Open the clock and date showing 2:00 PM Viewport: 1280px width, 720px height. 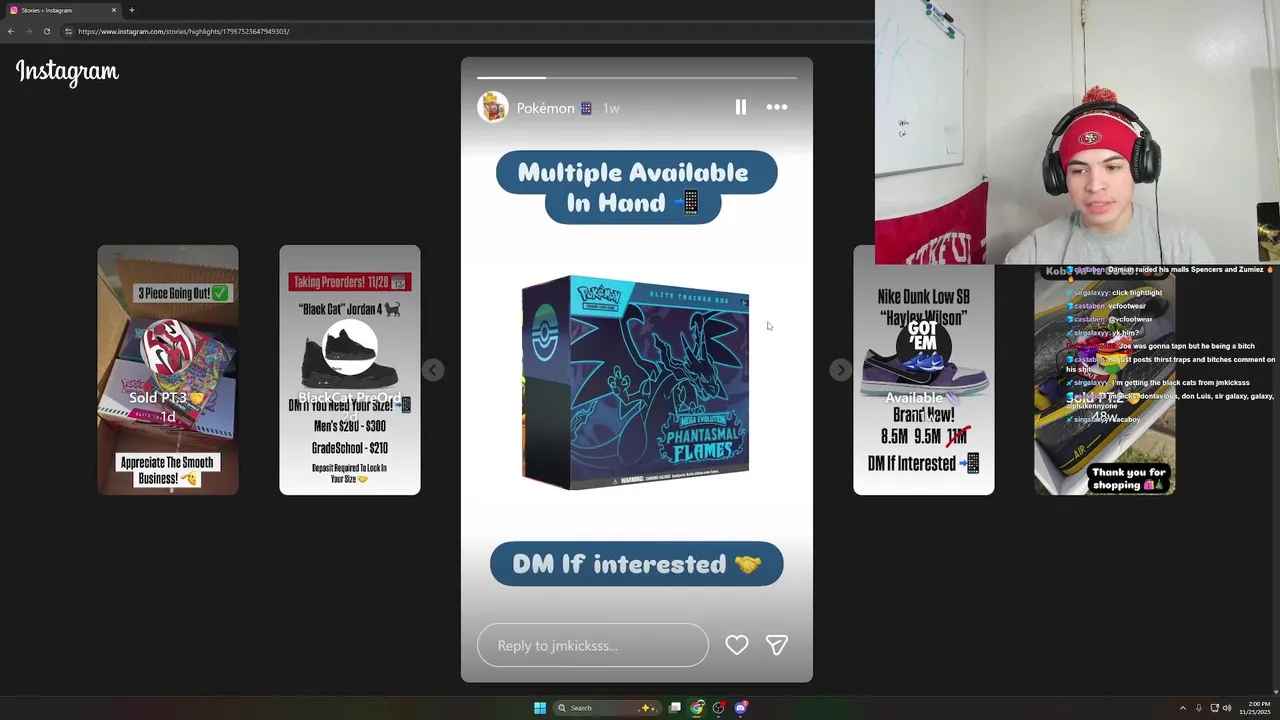(x=1256, y=708)
